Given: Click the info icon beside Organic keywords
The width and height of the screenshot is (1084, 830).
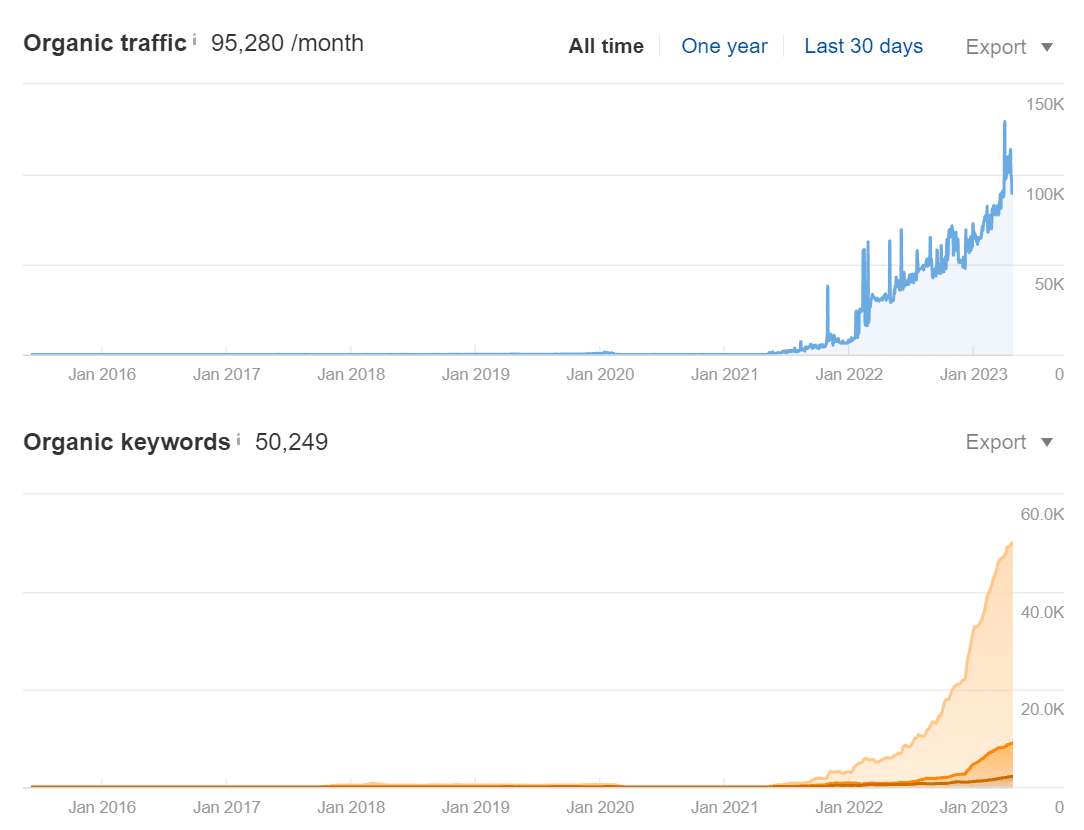Looking at the screenshot, I should (238, 439).
